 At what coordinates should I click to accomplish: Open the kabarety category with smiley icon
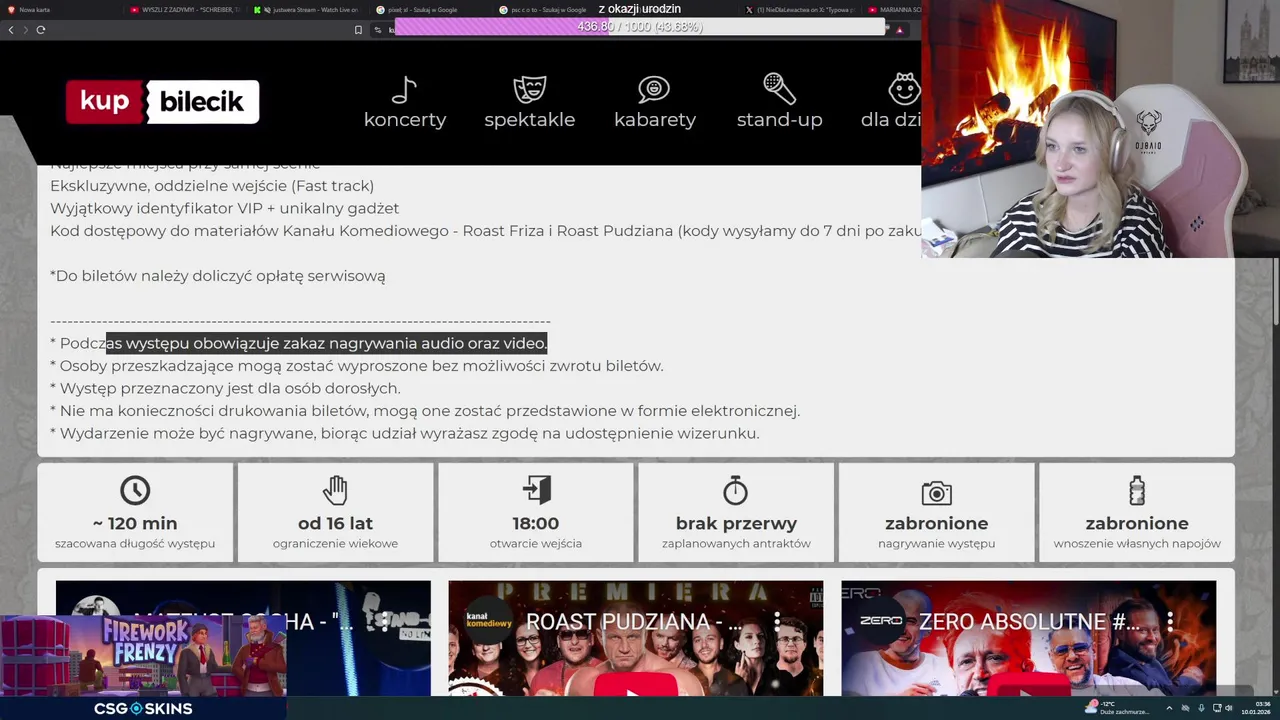pyautogui.click(x=655, y=102)
